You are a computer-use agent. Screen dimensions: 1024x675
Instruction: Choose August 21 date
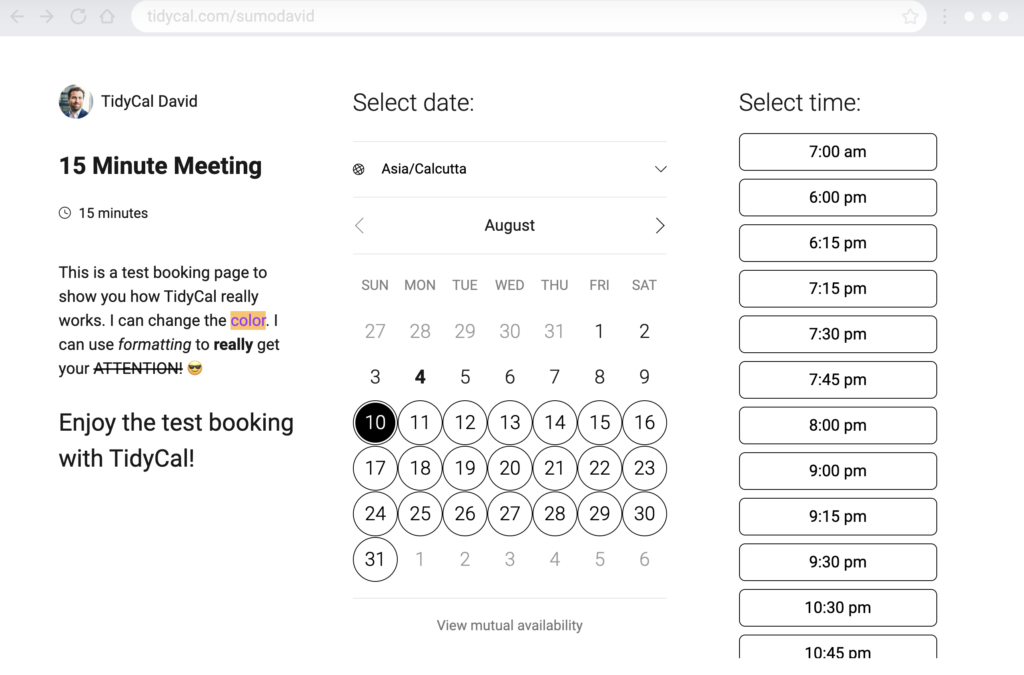click(554, 468)
